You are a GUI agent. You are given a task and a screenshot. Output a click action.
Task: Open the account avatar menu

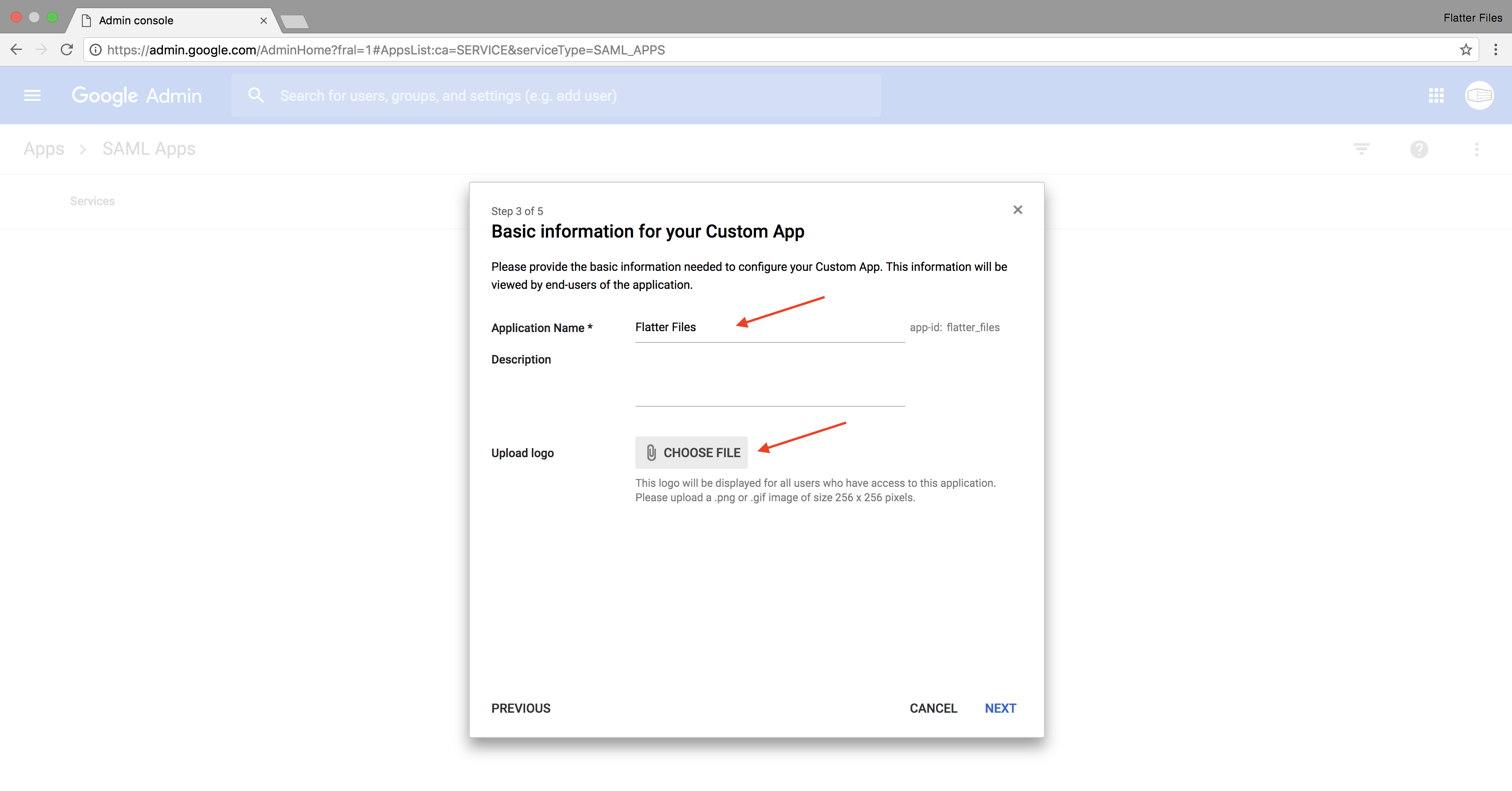(x=1479, y=95)
